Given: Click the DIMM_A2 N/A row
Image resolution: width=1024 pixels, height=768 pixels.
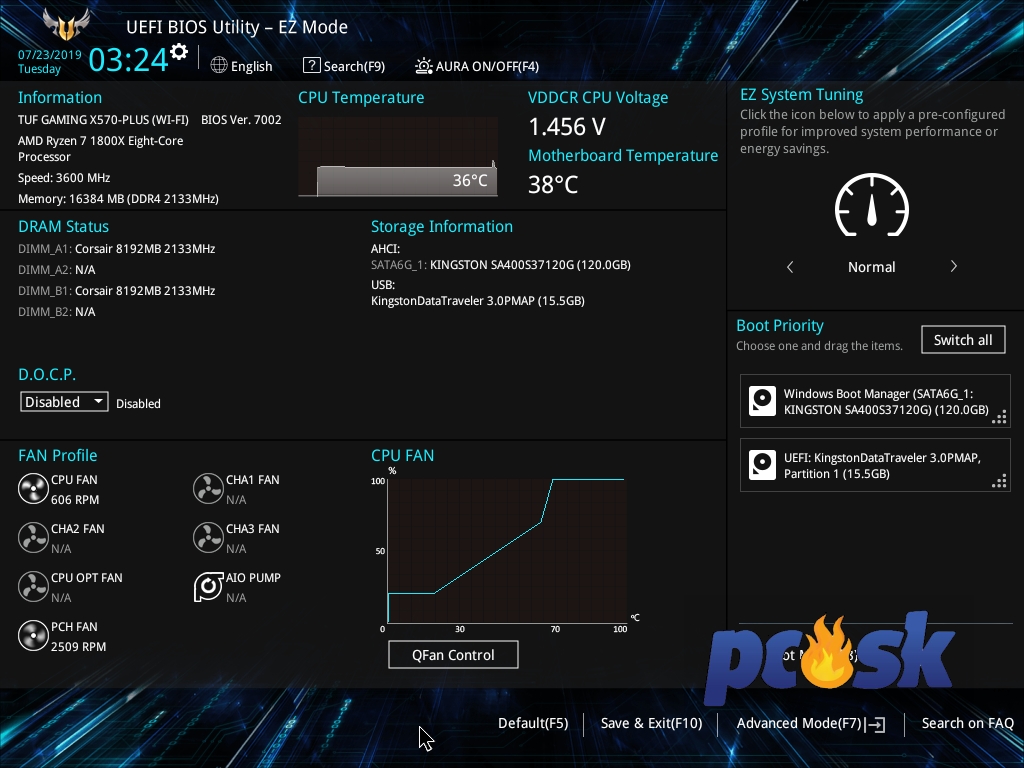Looking at the screenshot, I should click(57, 270).
